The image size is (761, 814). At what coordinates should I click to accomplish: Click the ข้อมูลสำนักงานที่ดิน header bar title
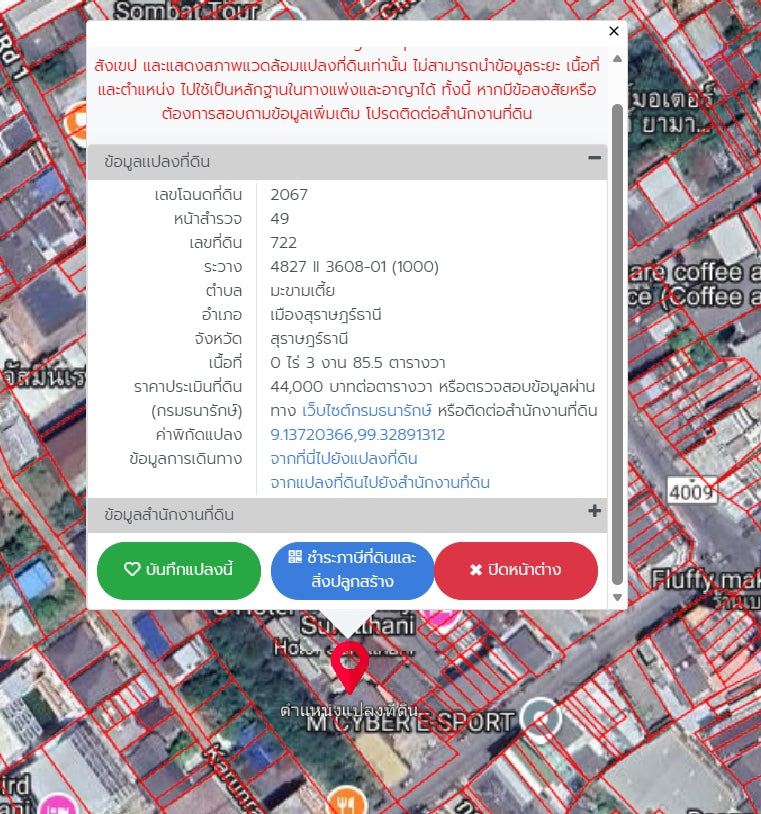point(170,515)
